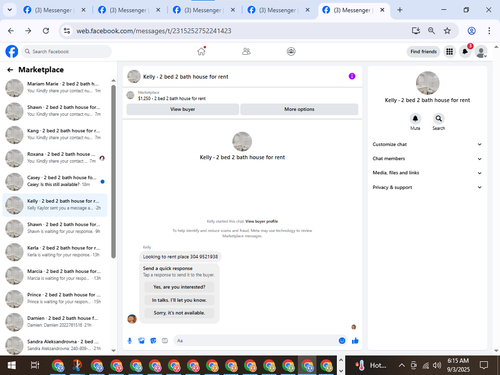Send a thumbs-up like

[x=355, y=340]
